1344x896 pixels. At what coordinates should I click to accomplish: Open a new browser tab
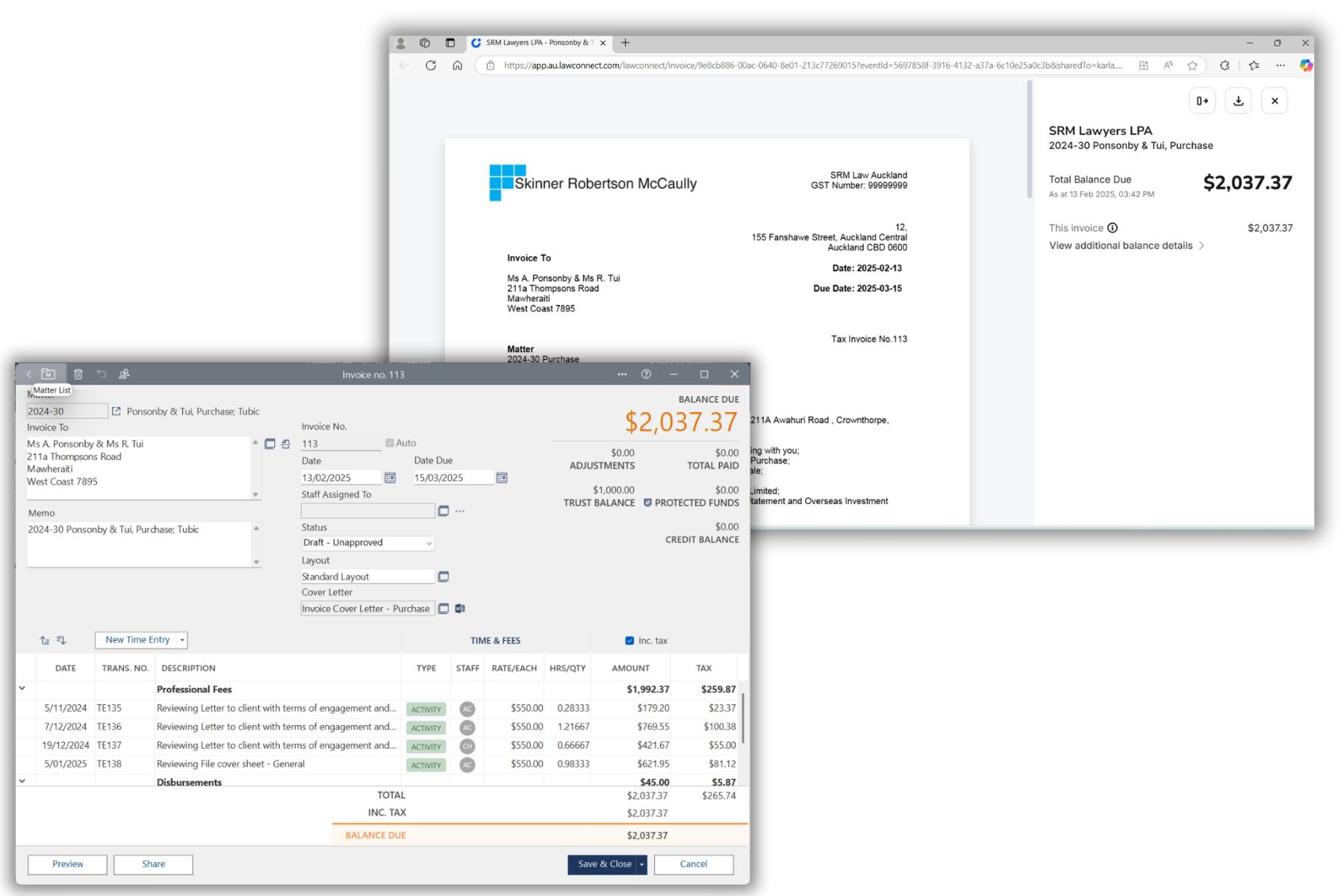point(626,43)
